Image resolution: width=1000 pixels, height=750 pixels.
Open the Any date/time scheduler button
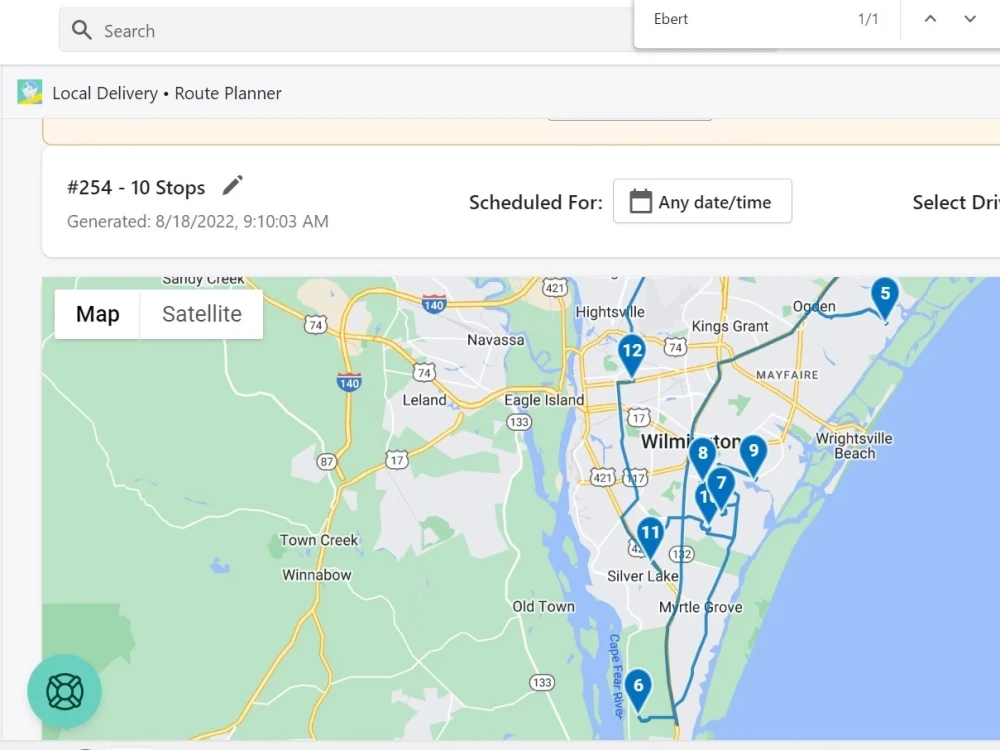[x=702, y=202]
